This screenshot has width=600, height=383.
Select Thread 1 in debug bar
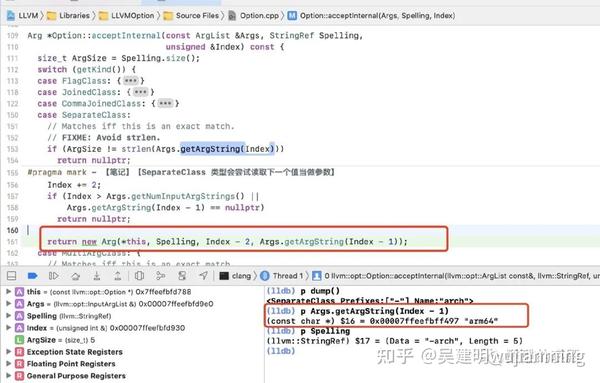[282, 276]
